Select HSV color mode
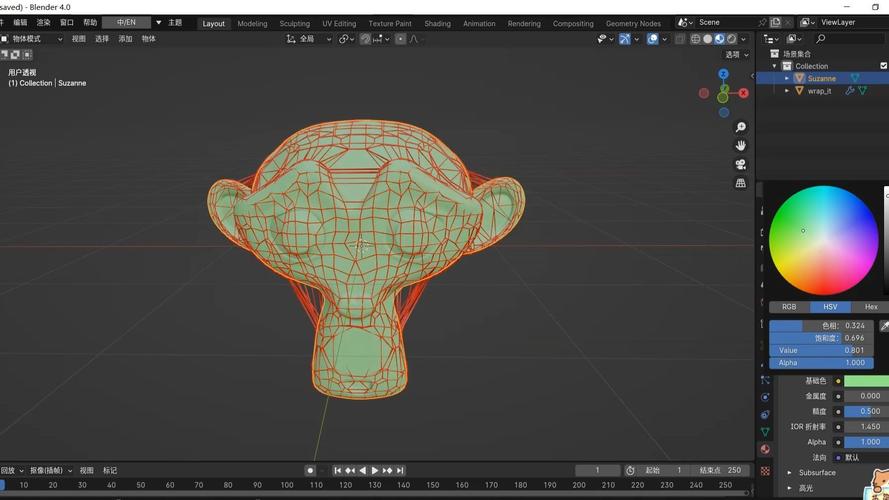Screen dimensions: 889x500 [830, 307]
